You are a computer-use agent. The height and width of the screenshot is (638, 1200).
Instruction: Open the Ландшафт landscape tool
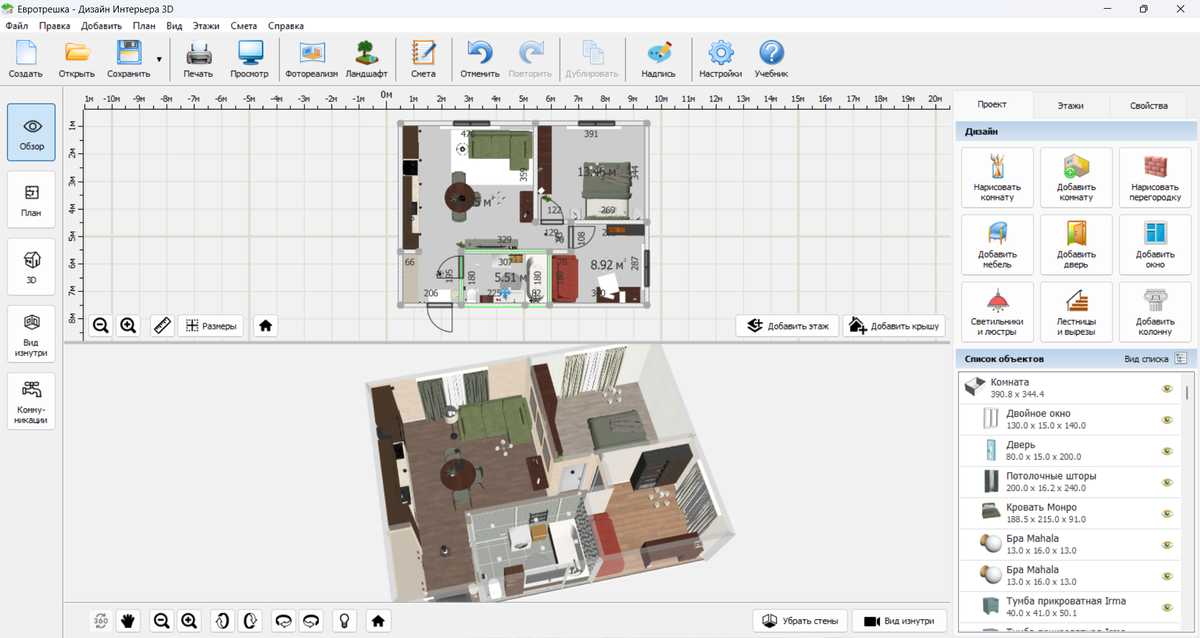click(366, 59)
